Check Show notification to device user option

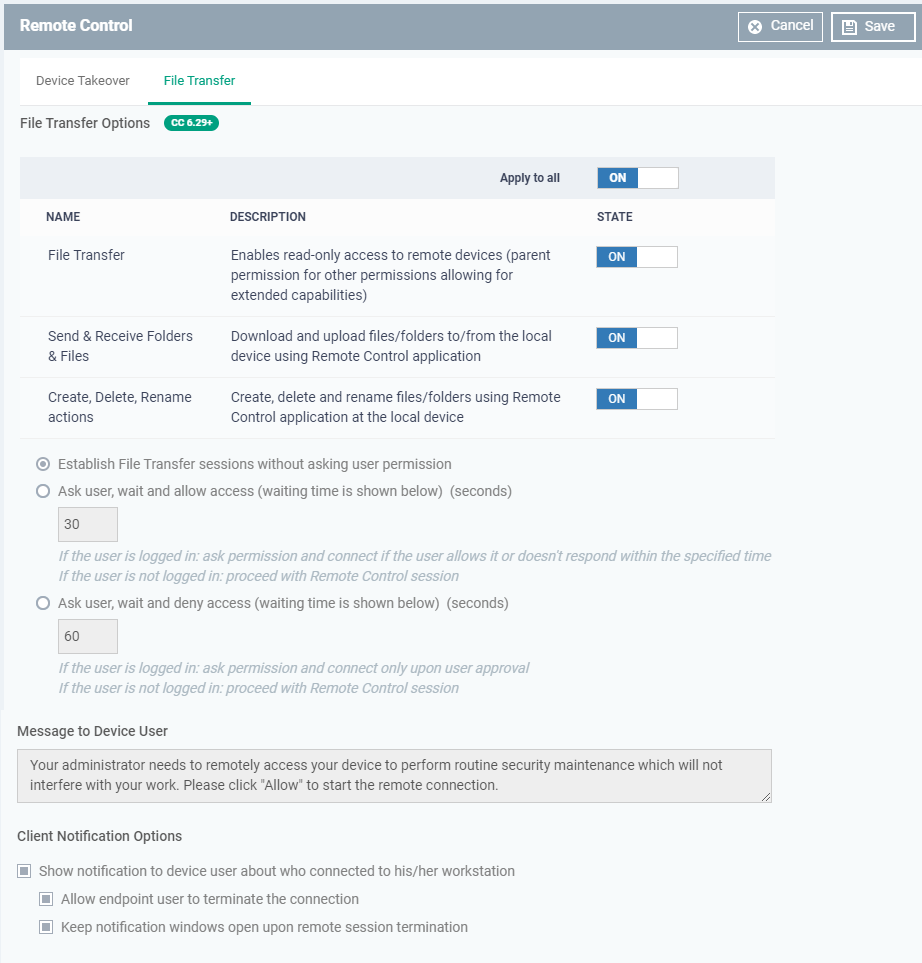[x=24, y=871]
